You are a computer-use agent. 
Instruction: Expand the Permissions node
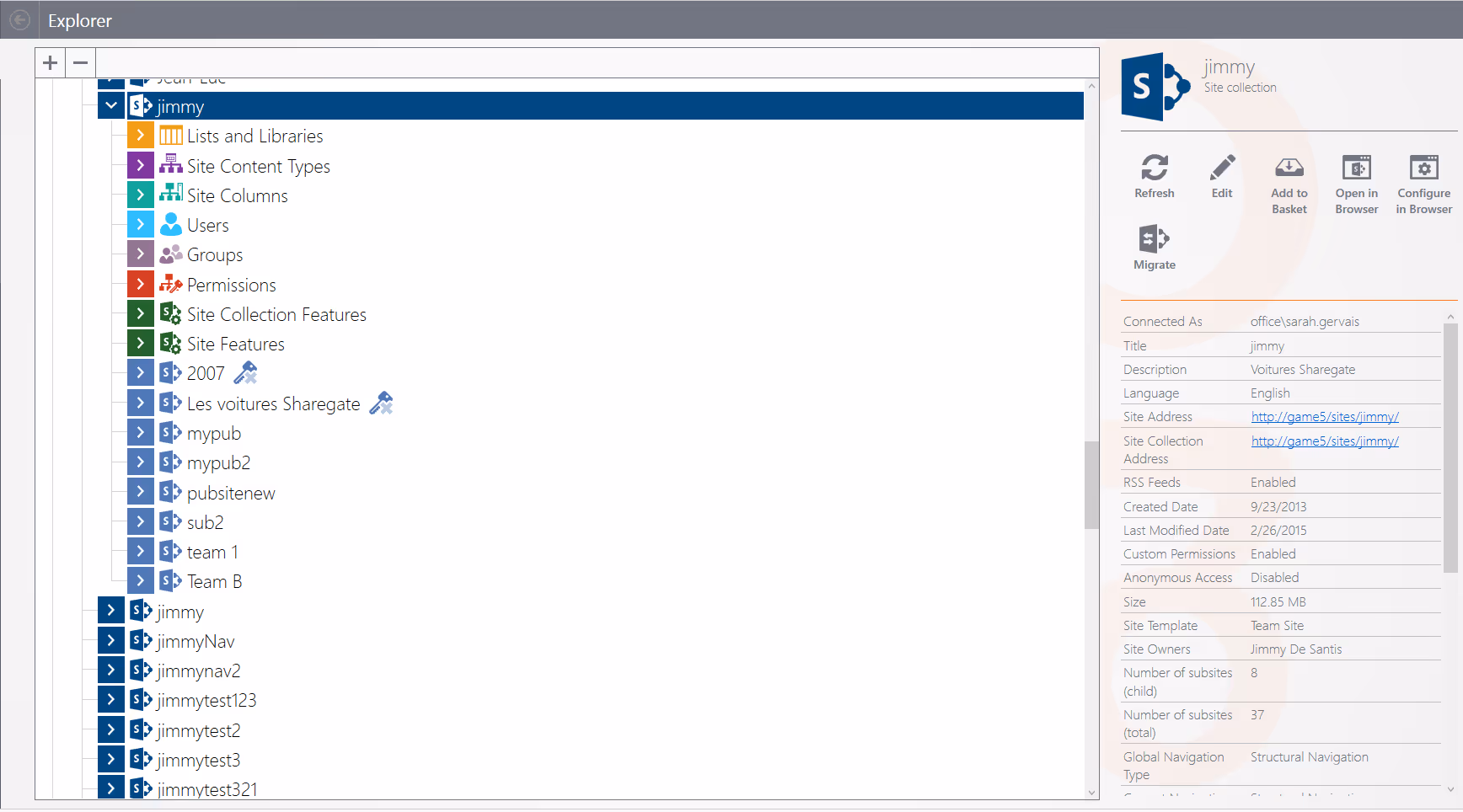pyautogui.click(x=141, y=284)
